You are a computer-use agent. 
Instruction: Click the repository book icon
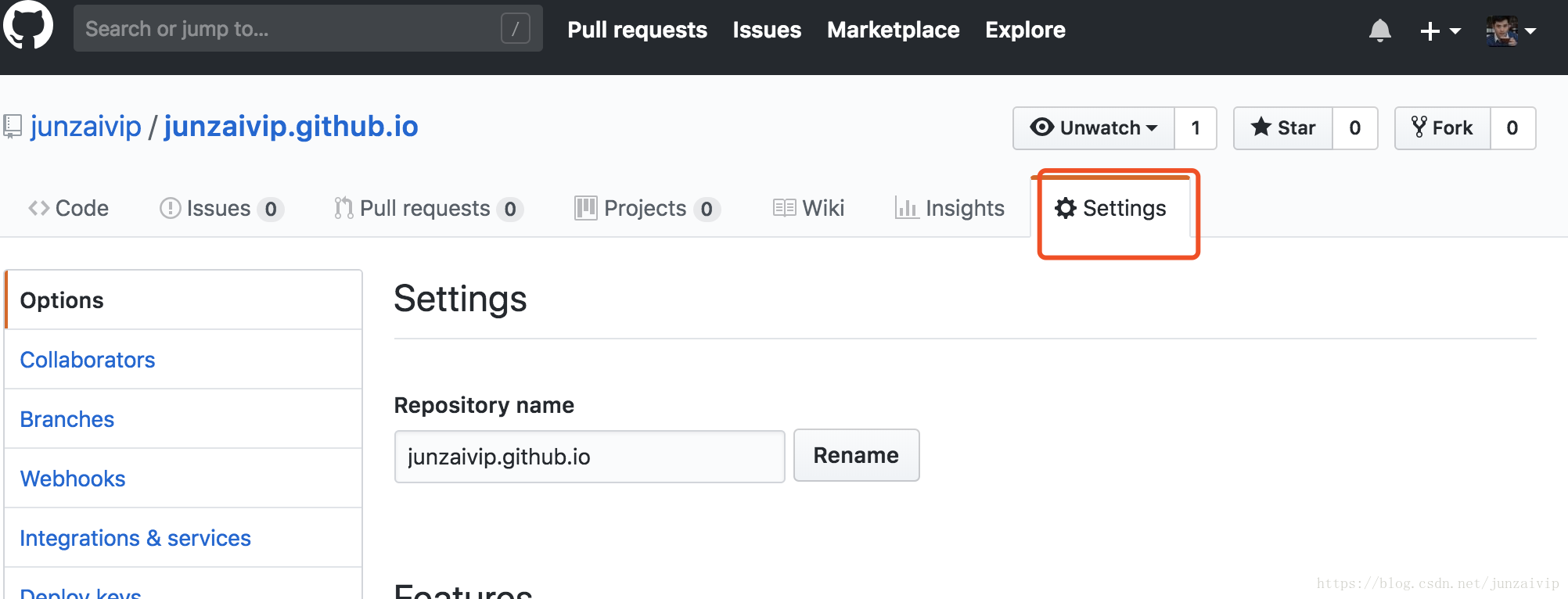pos(13,126)
